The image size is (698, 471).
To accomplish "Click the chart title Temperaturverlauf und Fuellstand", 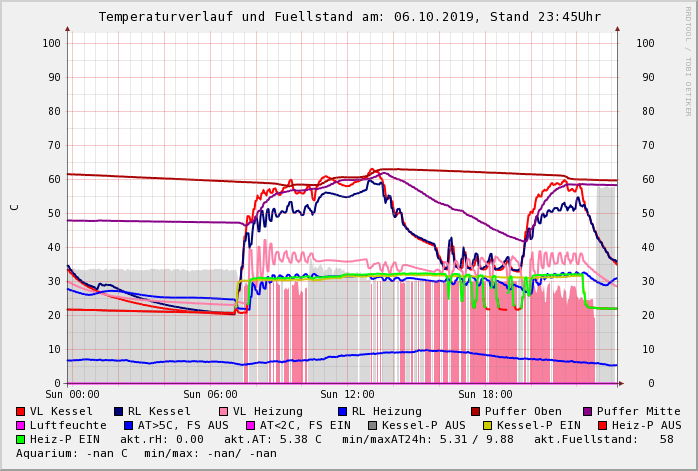I will pyautogui.click(x=349, y=17).
